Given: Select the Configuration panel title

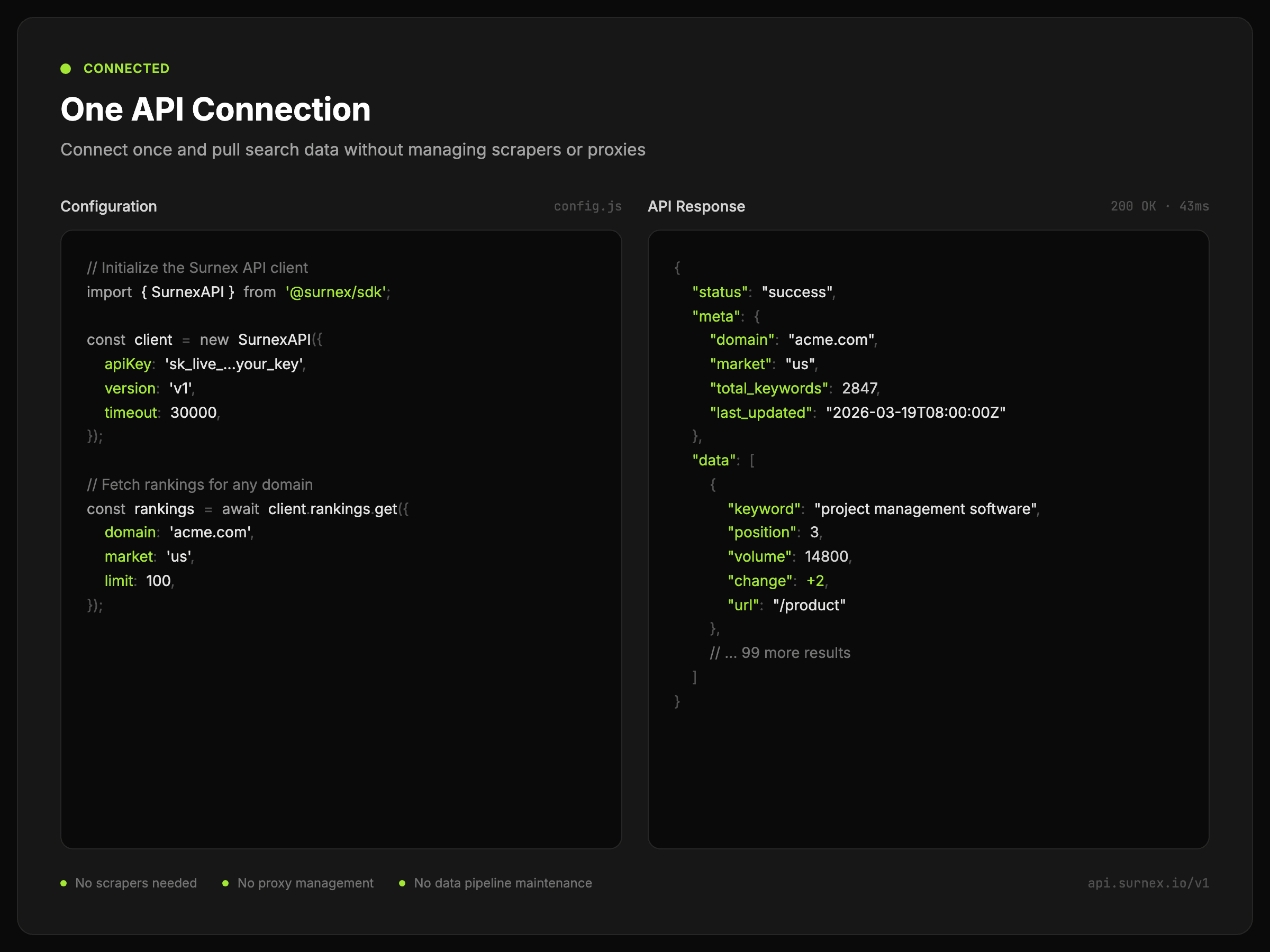Looking at the screenshot, I should click(108, 207).
